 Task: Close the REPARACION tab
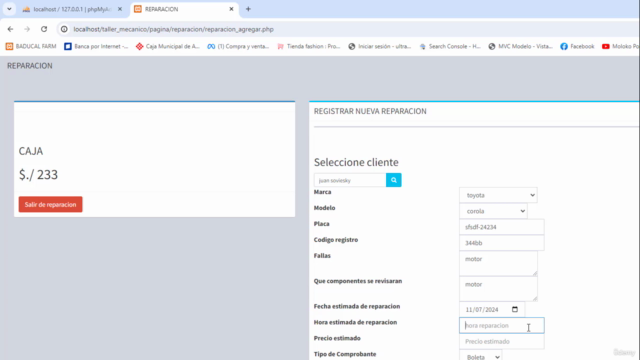[x=231, y=9]
